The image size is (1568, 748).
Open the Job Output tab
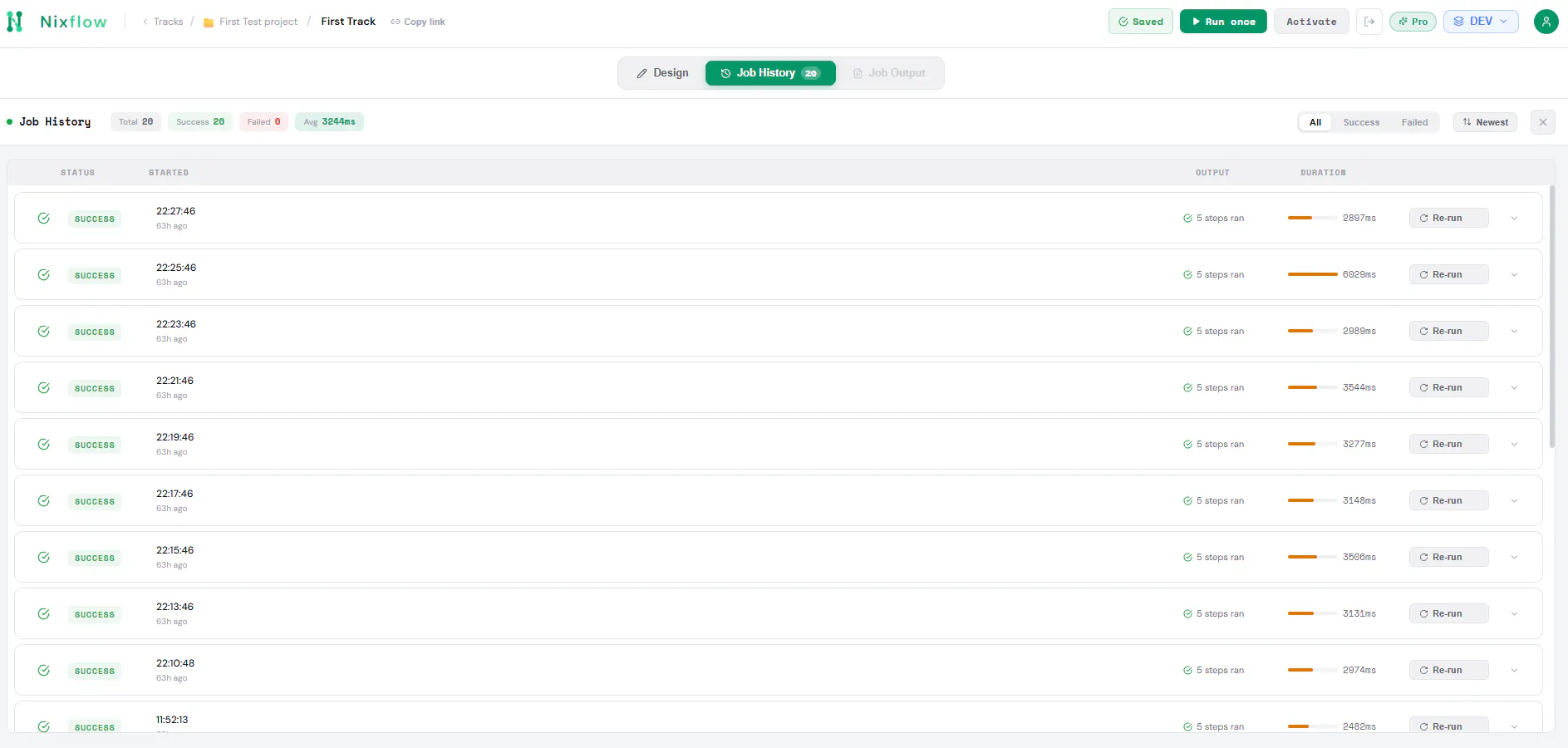[889, 73]
